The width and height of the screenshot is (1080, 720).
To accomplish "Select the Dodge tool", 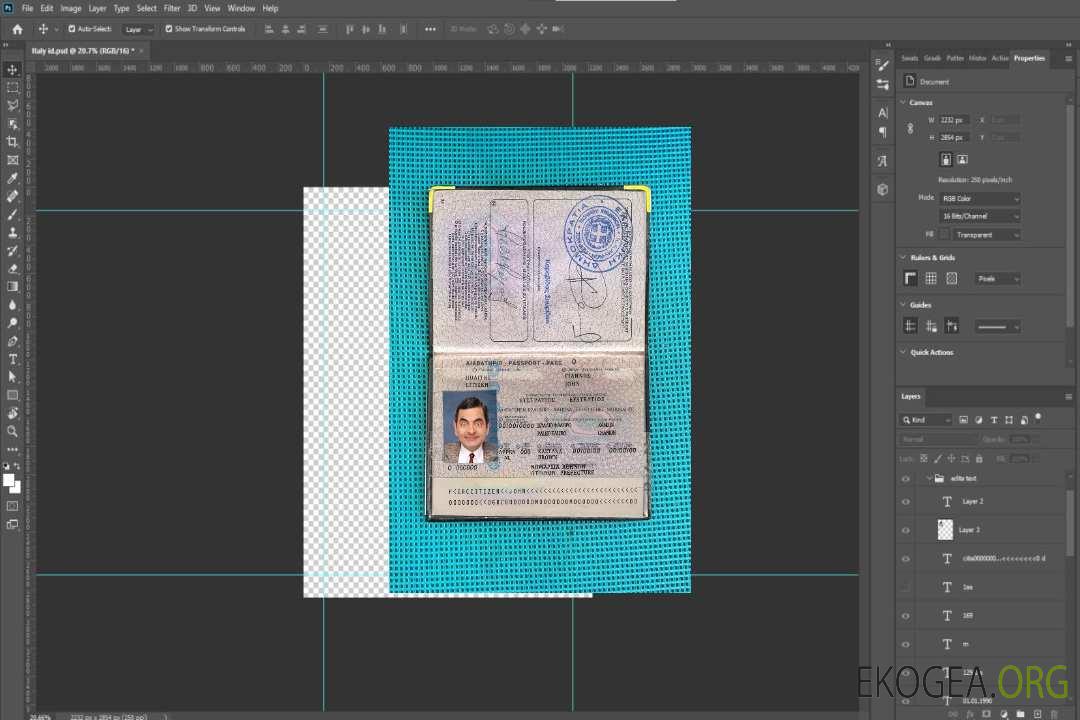I will coord(12,323).
